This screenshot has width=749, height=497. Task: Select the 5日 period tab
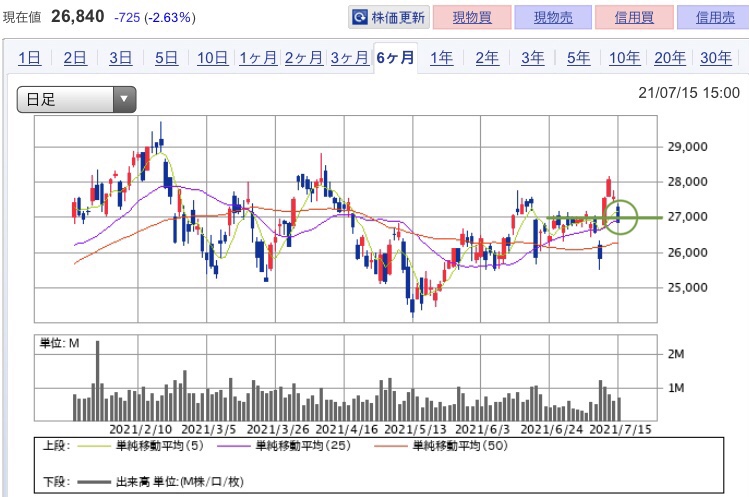(165, 58)
